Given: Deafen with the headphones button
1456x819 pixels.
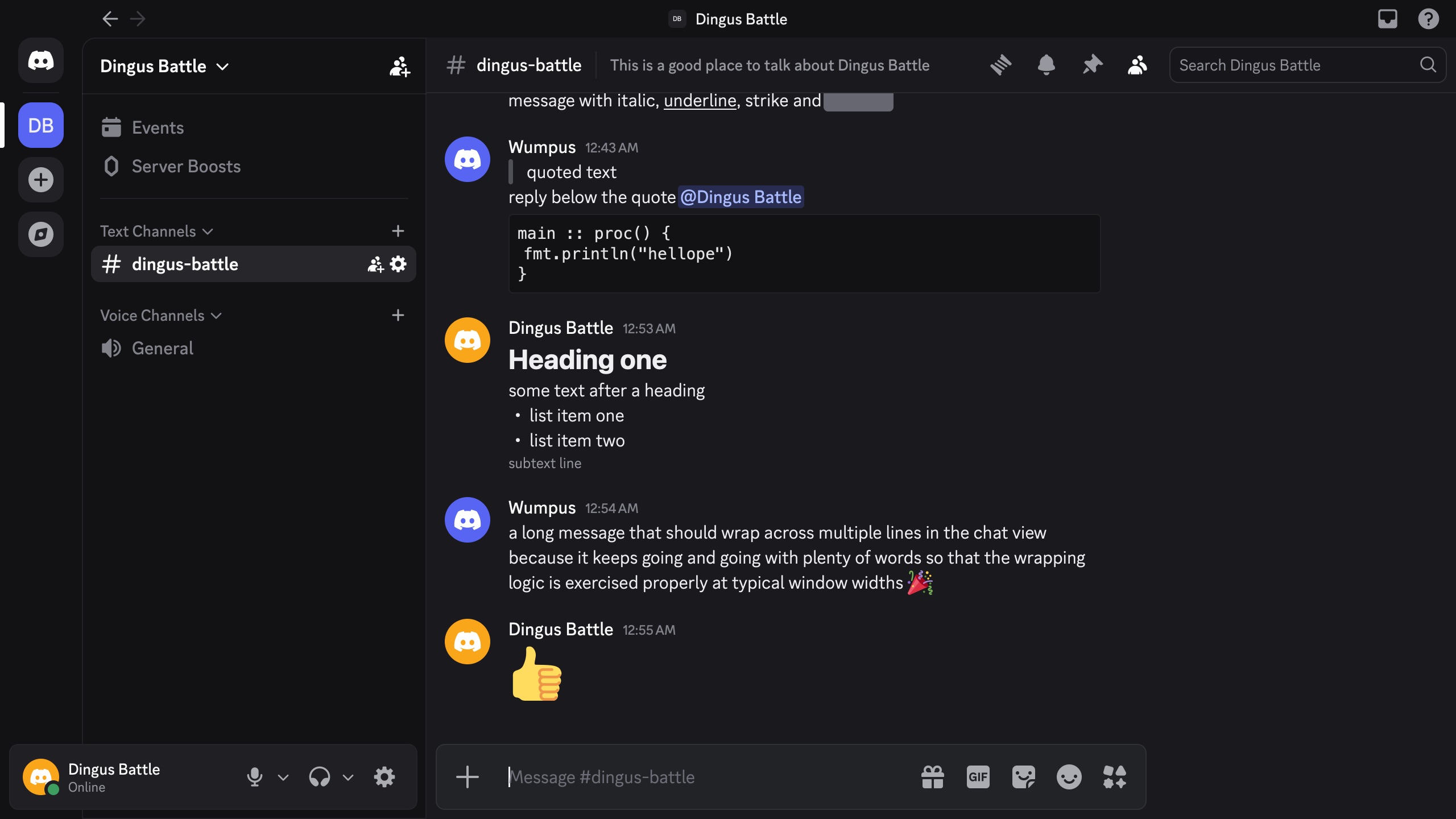Looking at the screenshot, I should [x=320, y=777].
